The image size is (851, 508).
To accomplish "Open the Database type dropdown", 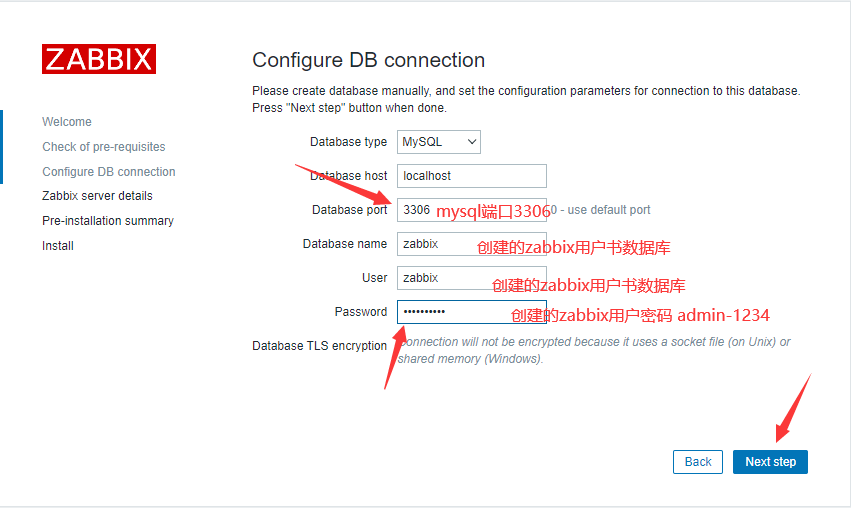I will tap(439, 142).
